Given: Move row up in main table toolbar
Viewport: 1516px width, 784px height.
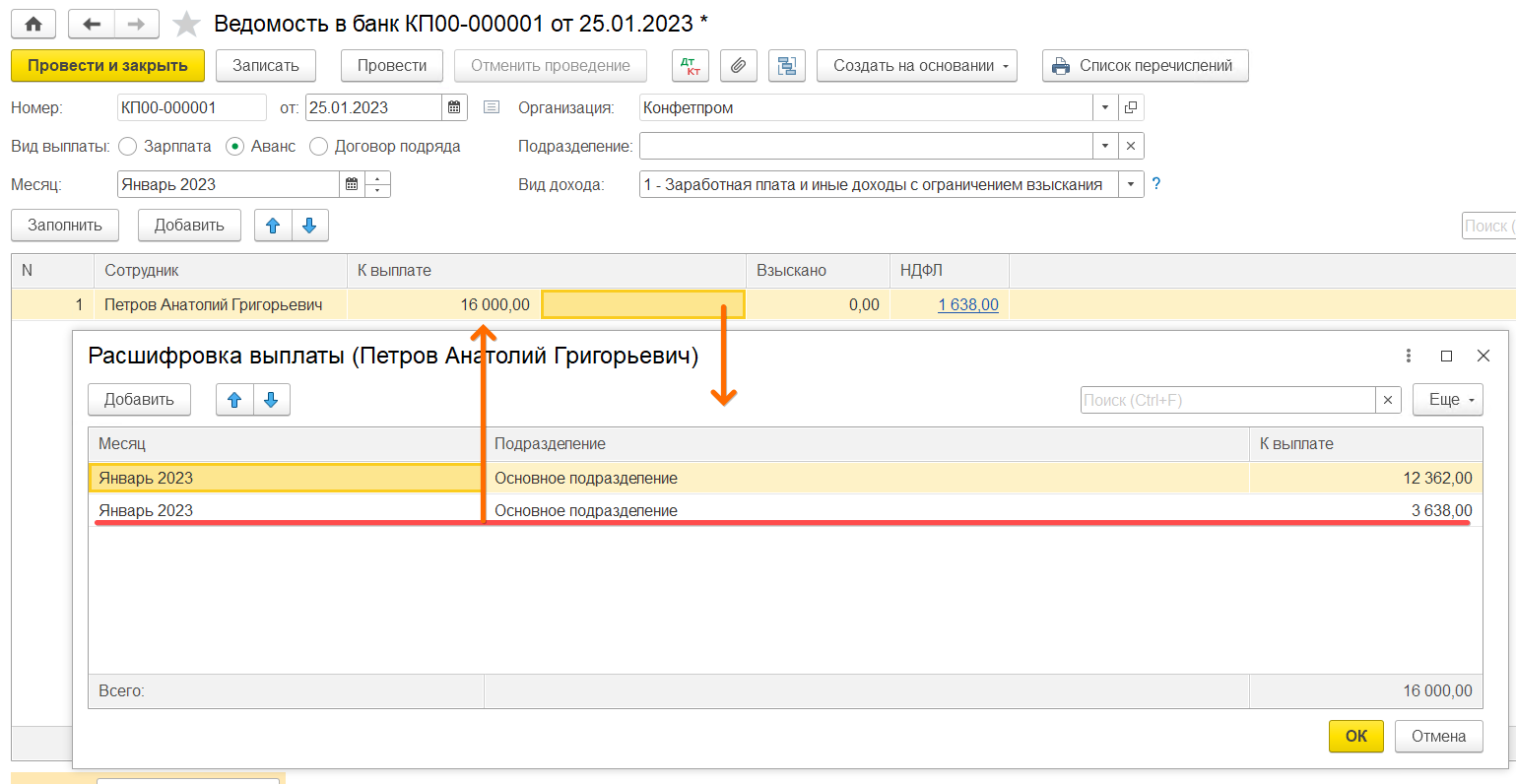Looking at the screenshot, I should click(273, 226).
